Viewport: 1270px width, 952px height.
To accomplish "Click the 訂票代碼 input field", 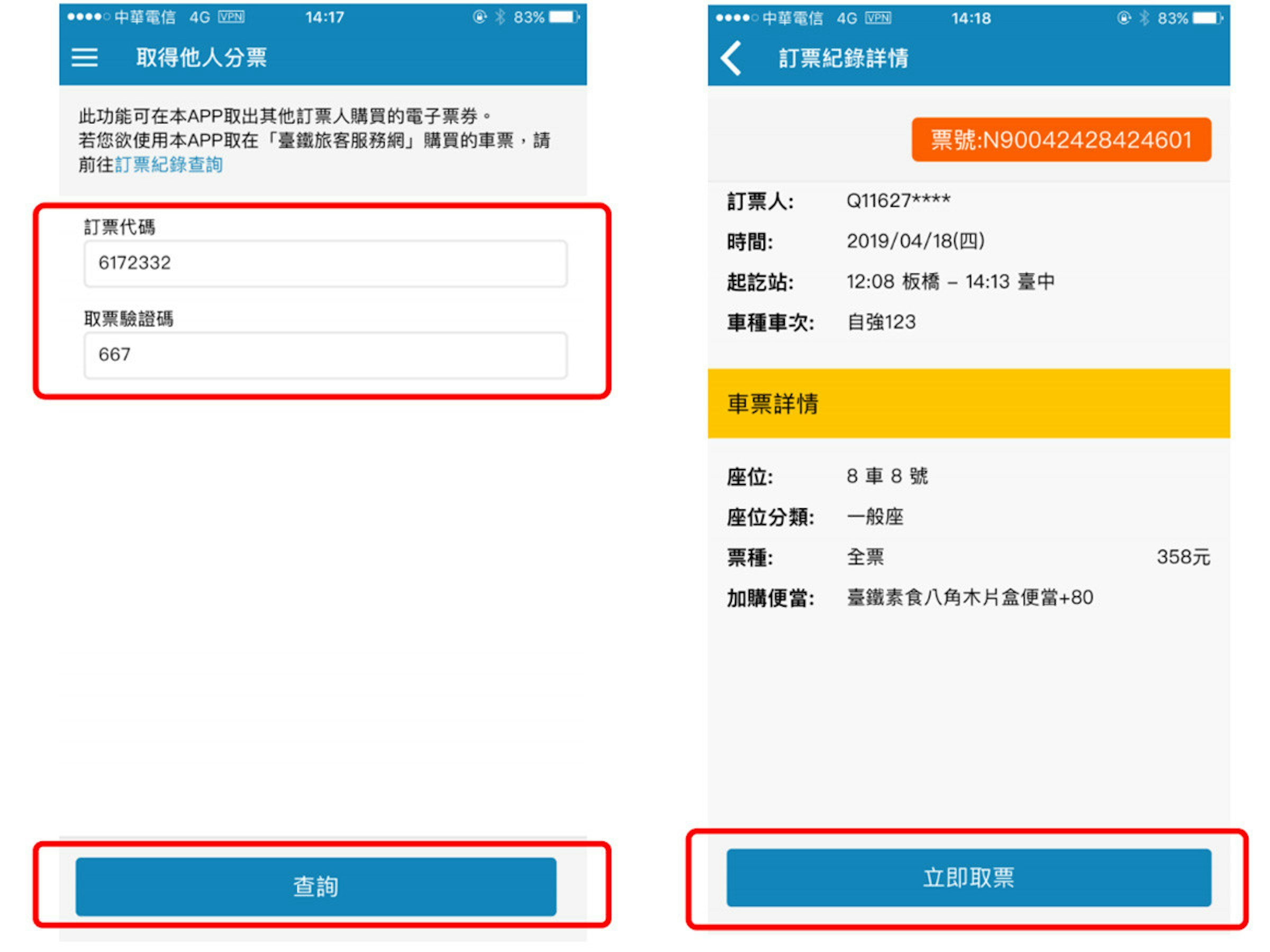I will pos(325,263).
